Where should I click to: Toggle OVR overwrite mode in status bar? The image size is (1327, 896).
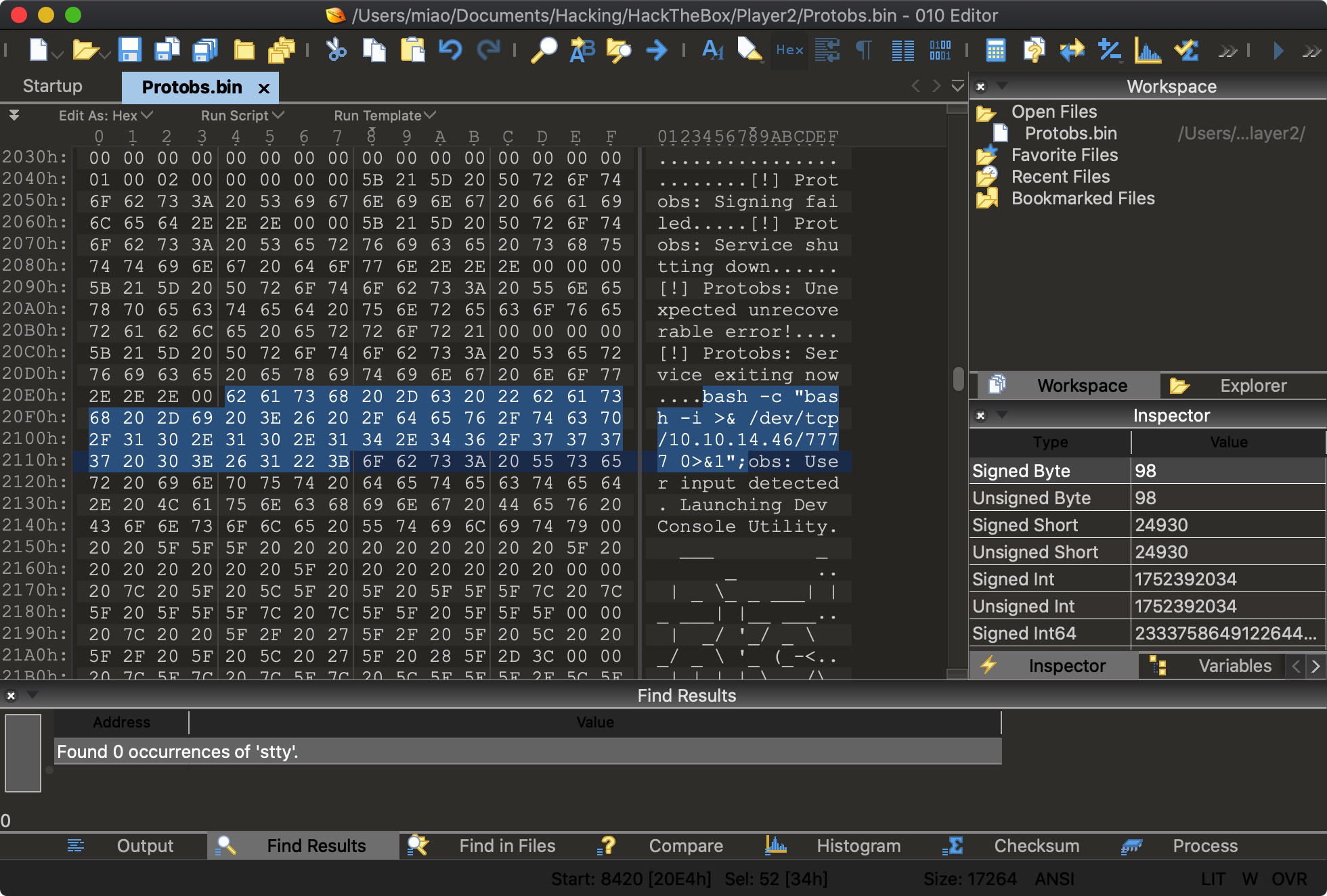click(1288, 878)
